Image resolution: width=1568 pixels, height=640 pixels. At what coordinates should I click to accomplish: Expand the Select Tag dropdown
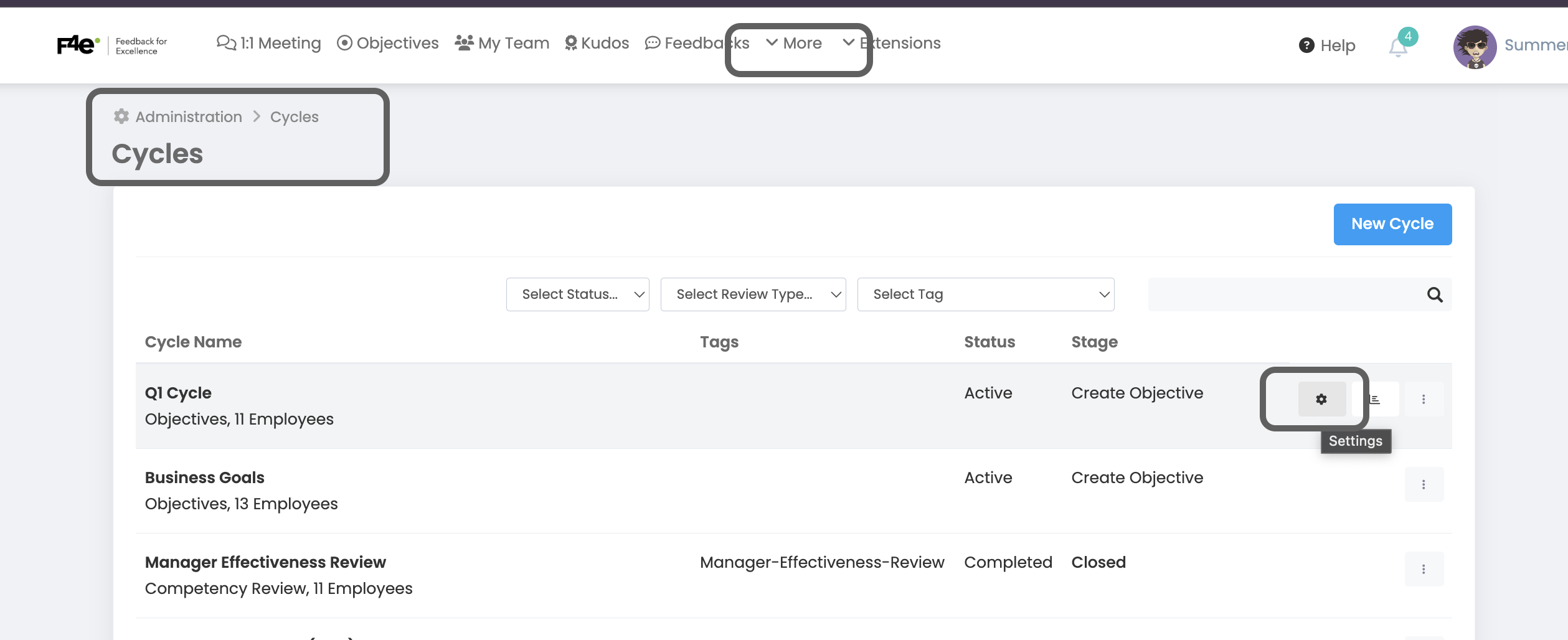985,294
